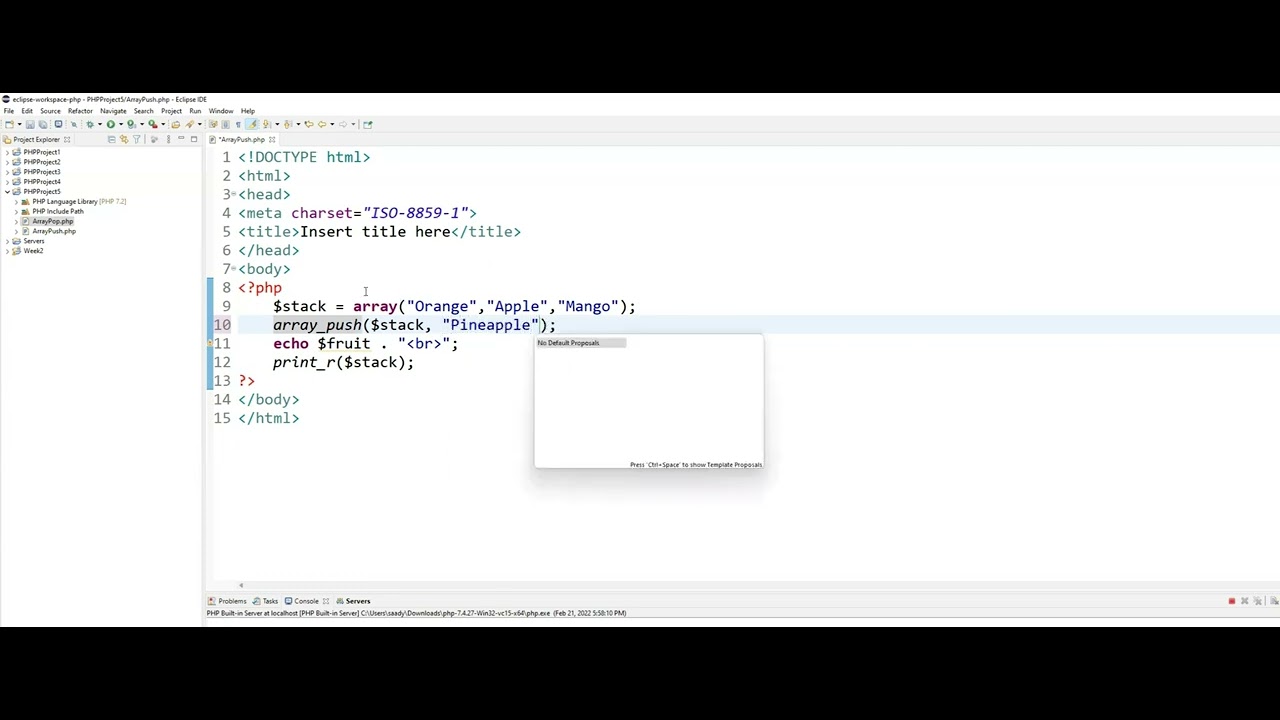Click the Open Perspective toolbar icon
1280x720 pixels.
click(x=368, y=124)
